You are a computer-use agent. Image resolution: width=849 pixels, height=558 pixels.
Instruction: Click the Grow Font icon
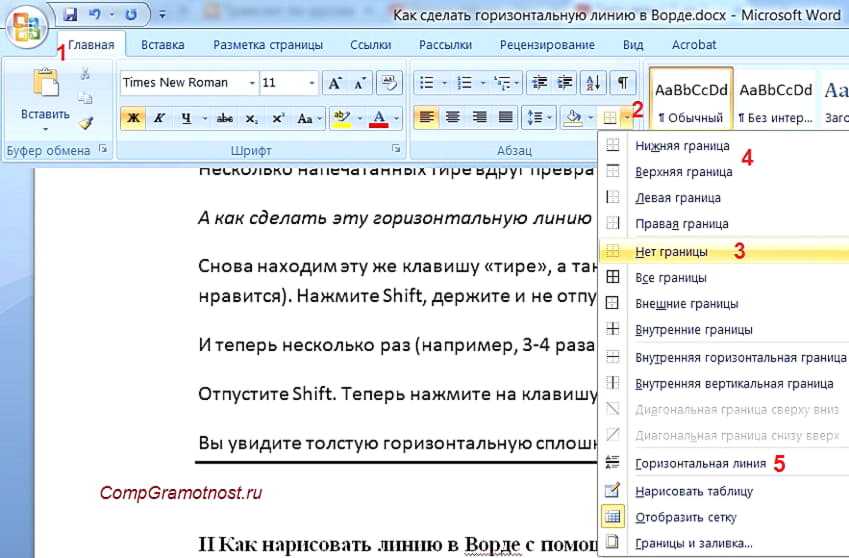[335, 83]
